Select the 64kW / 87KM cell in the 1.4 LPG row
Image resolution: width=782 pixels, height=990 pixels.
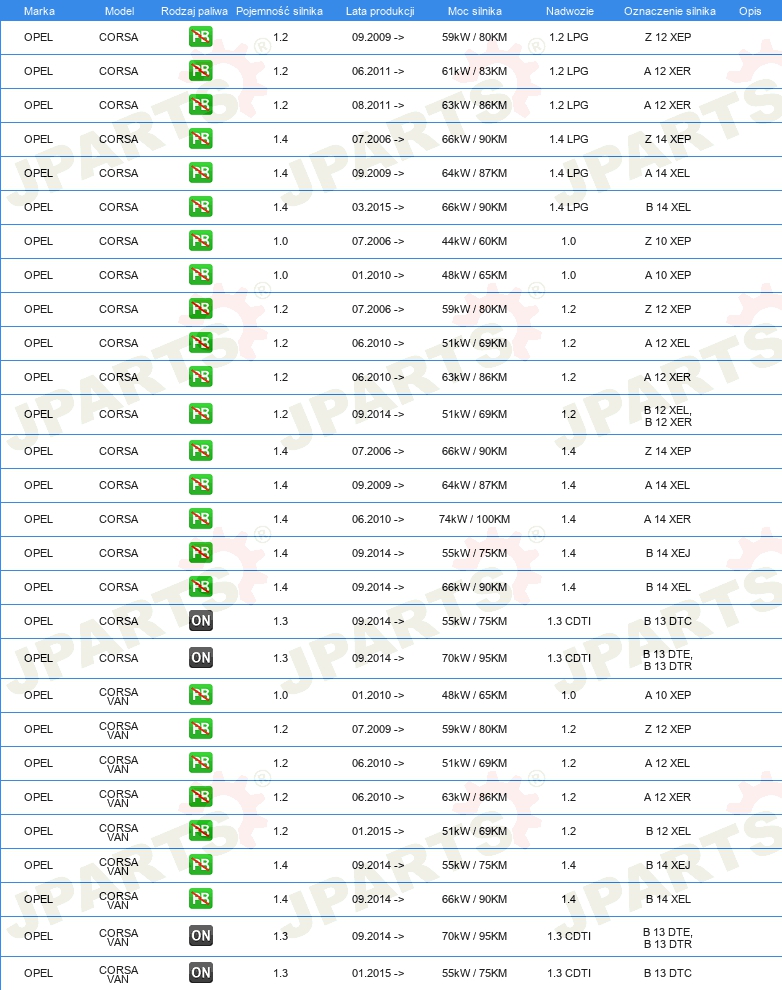pyautogui.click(x=475, y=173)
